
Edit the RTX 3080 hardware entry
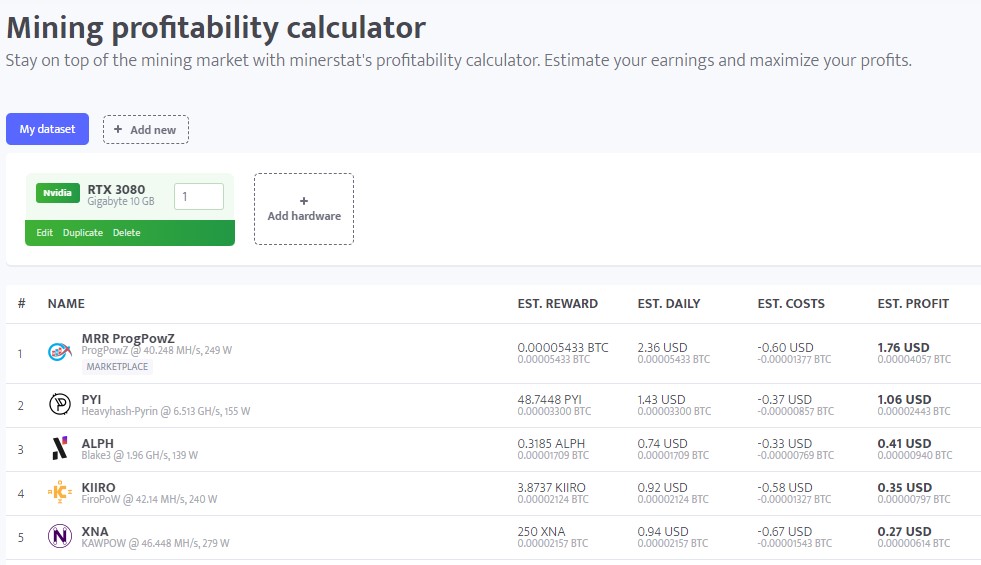pos(44,233)
